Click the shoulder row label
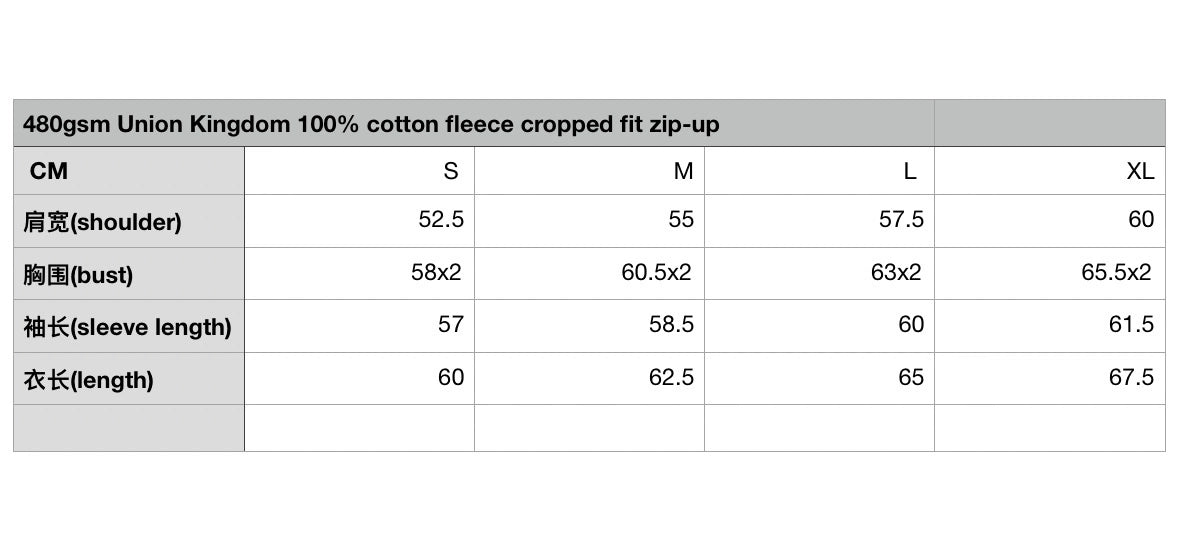The image size is (1179, 556). 103,222
